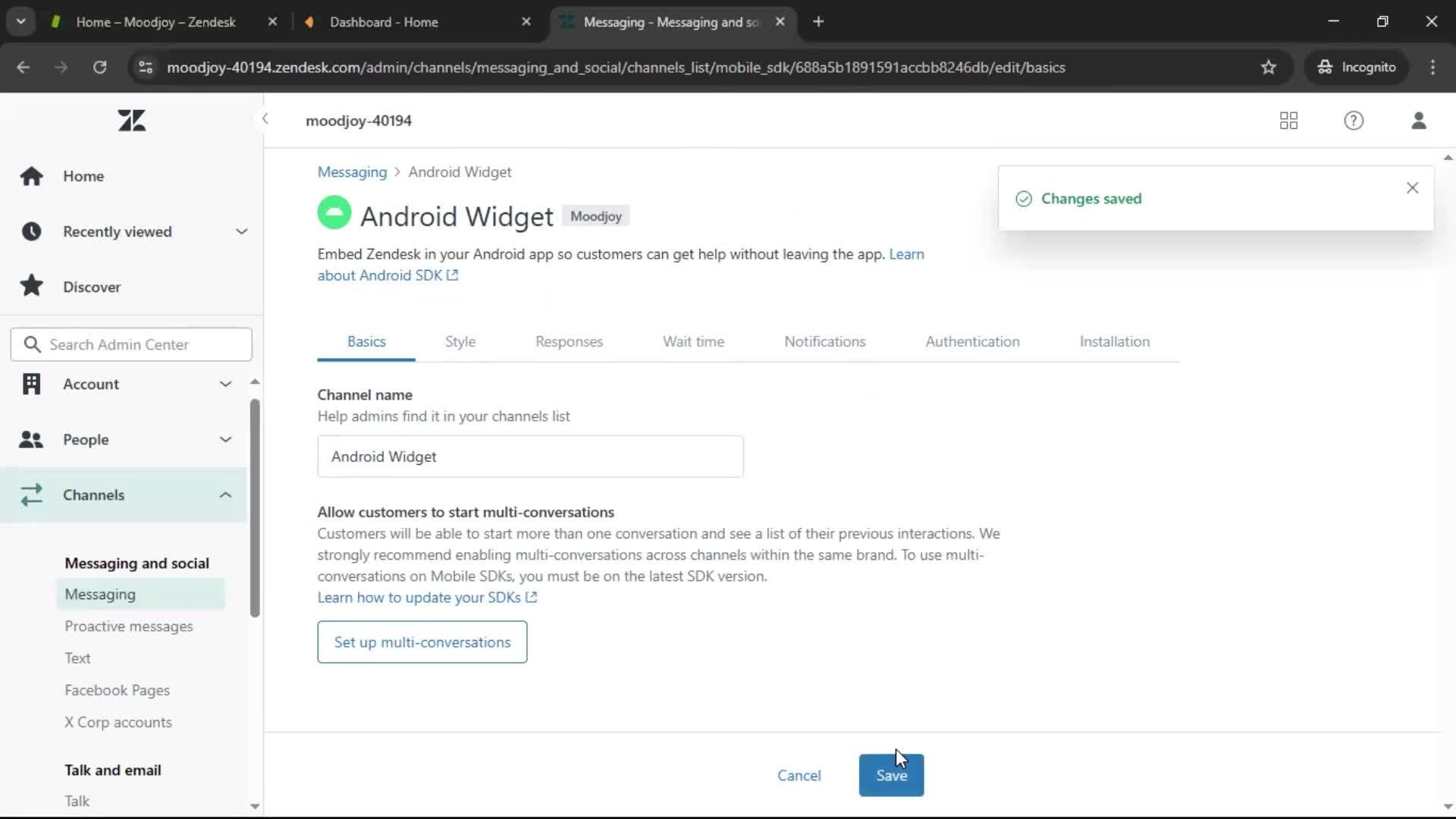Click the Zendesk logo icon
1456x819 pixels.
point(131,121)
